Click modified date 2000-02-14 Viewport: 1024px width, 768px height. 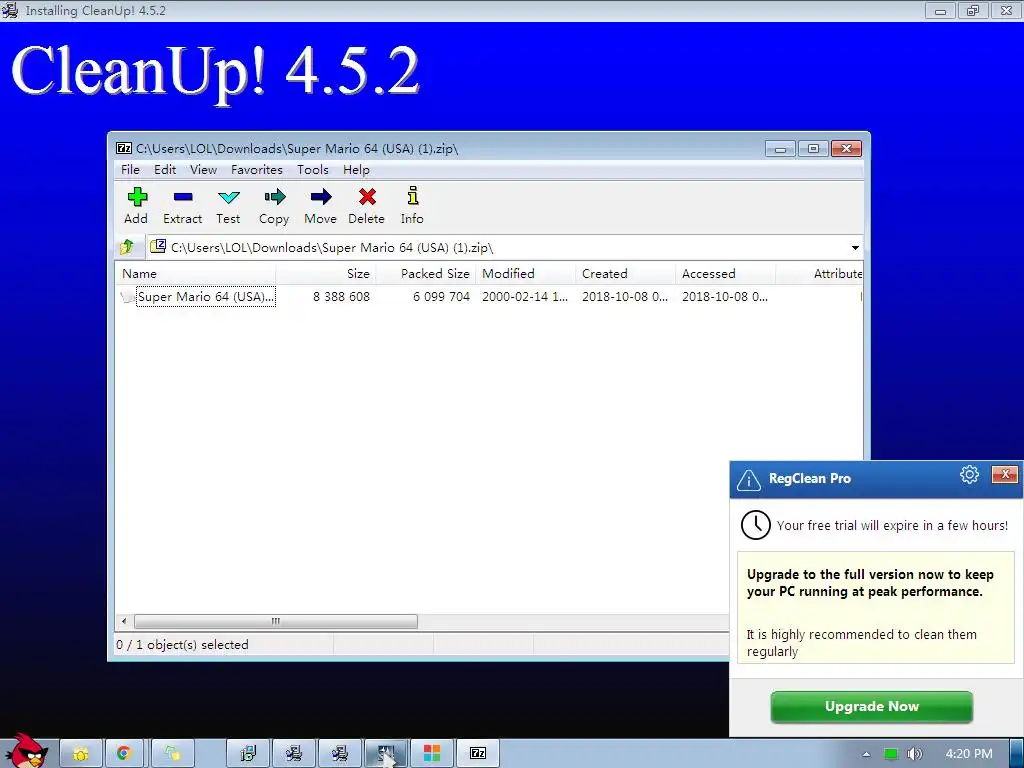[524, 296]
